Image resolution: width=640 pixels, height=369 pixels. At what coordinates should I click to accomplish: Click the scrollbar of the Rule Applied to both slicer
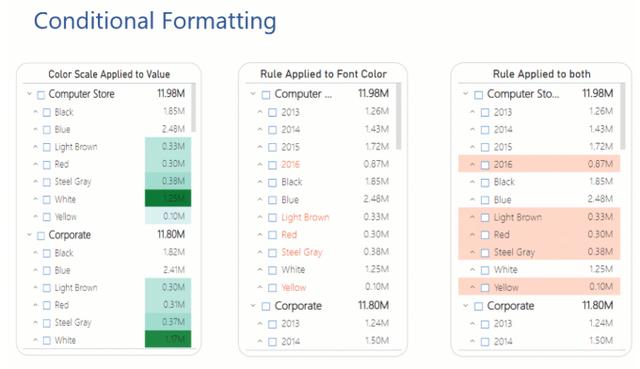(623, 116)
